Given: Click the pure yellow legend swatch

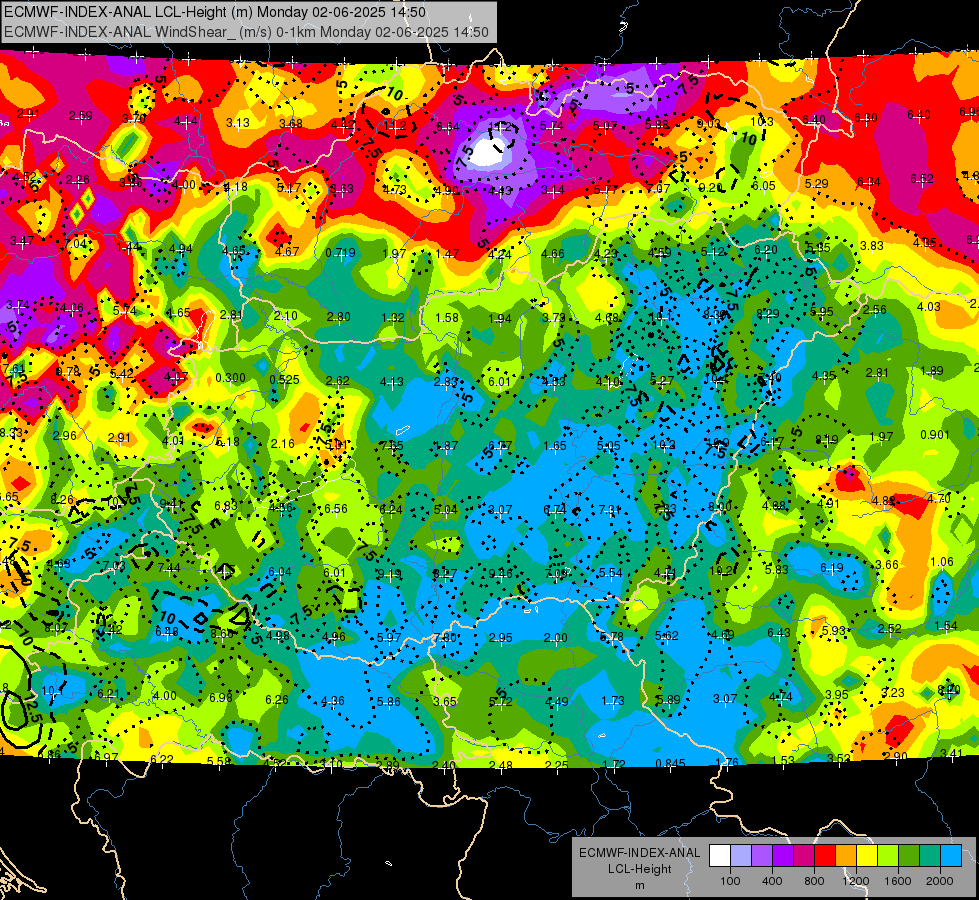Looking at the screenshot, I should coord(867,856).
